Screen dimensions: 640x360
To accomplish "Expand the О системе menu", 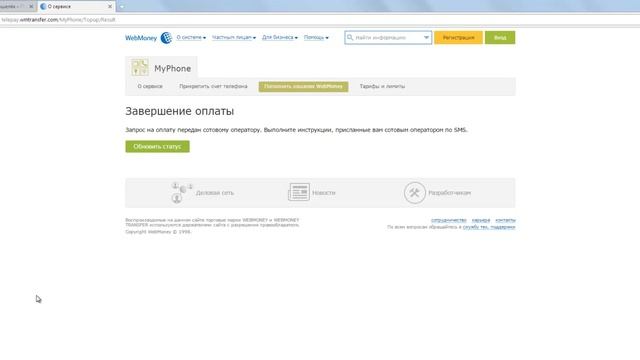I will 191,38.
